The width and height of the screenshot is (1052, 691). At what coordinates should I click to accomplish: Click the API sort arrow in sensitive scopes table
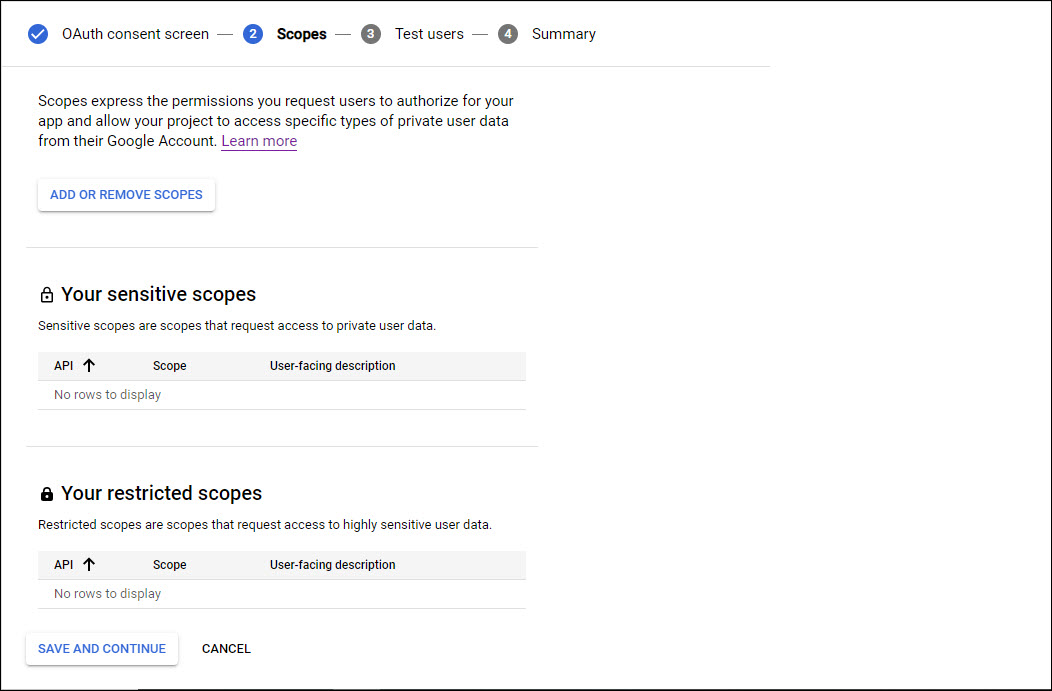pyautogui.click(x=89, y=366)
